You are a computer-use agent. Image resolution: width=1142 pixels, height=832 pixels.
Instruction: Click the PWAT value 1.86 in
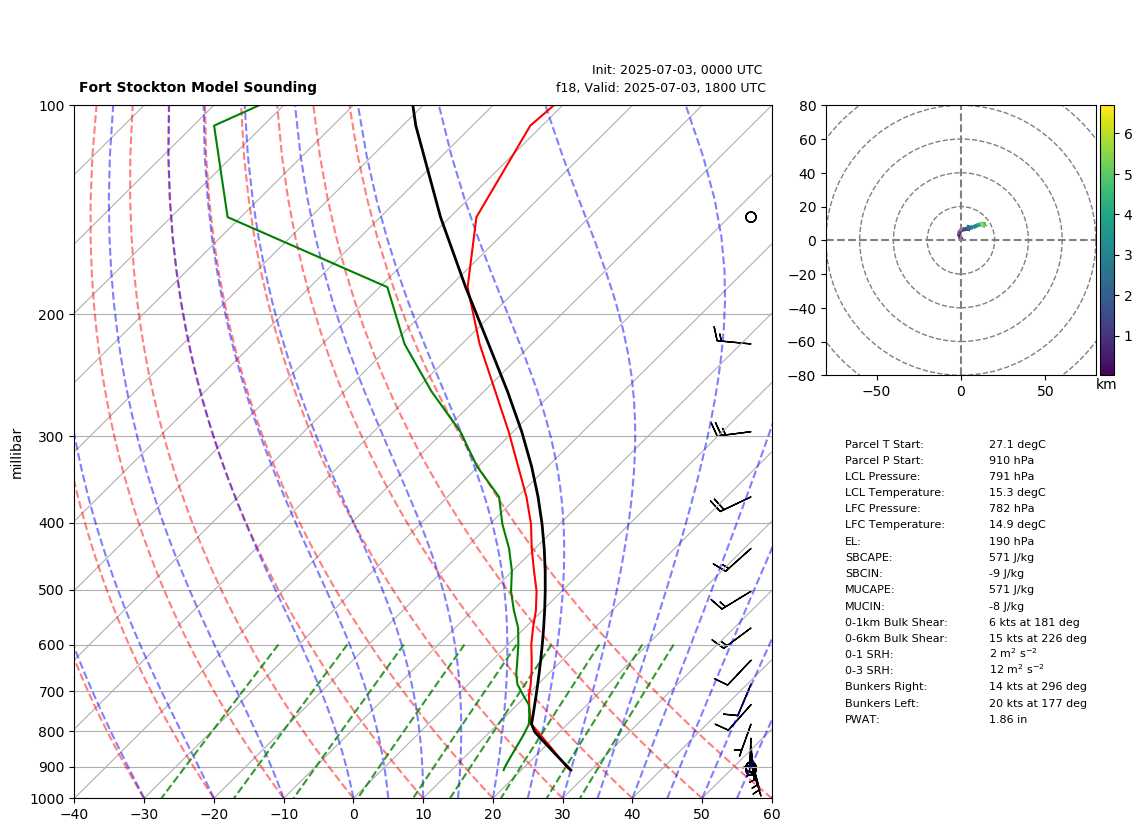tap(1008, 719)
